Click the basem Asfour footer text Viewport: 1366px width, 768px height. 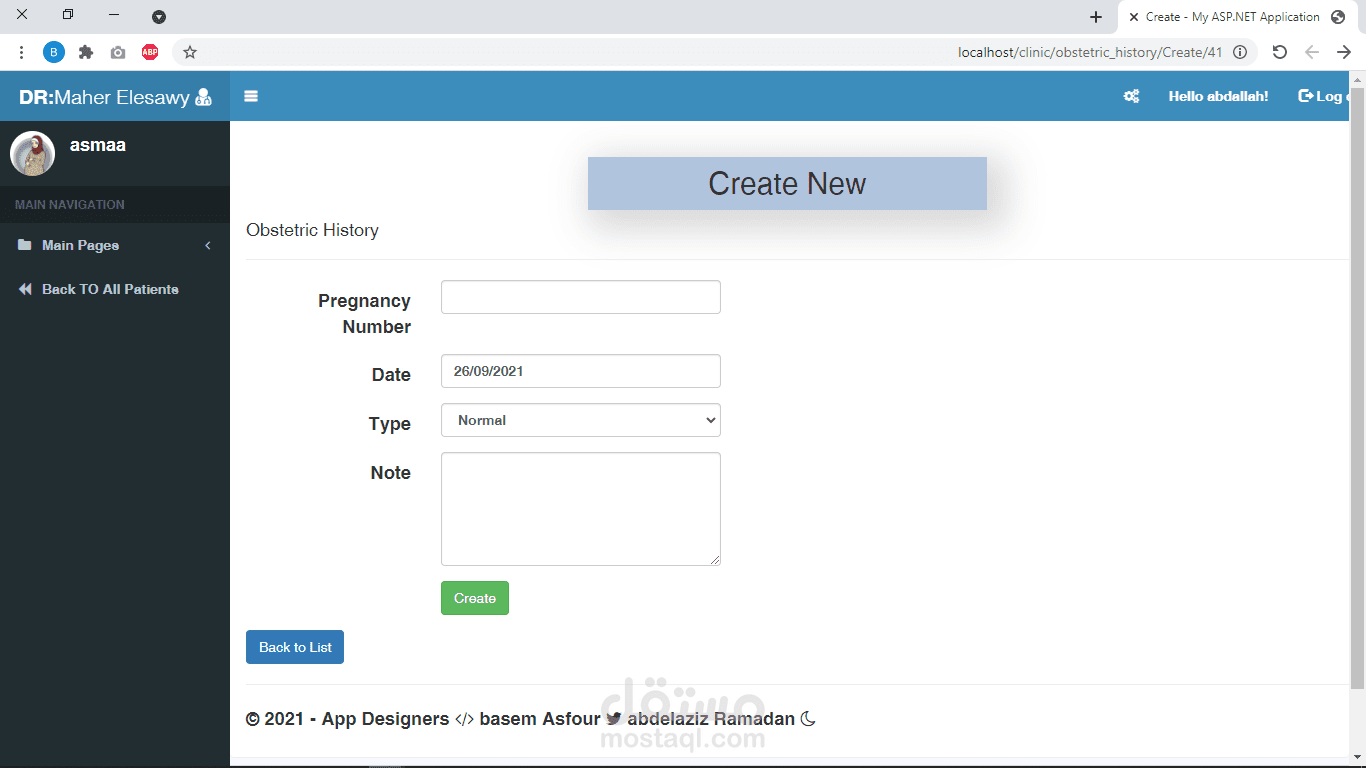[540, 719]
